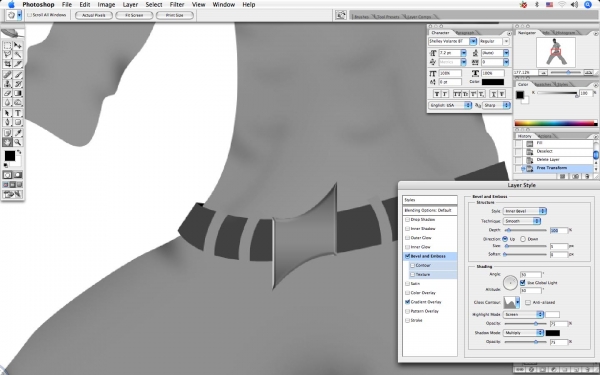Open the Layer menu
The image size is (600, 375).
(x=130, y=5)
